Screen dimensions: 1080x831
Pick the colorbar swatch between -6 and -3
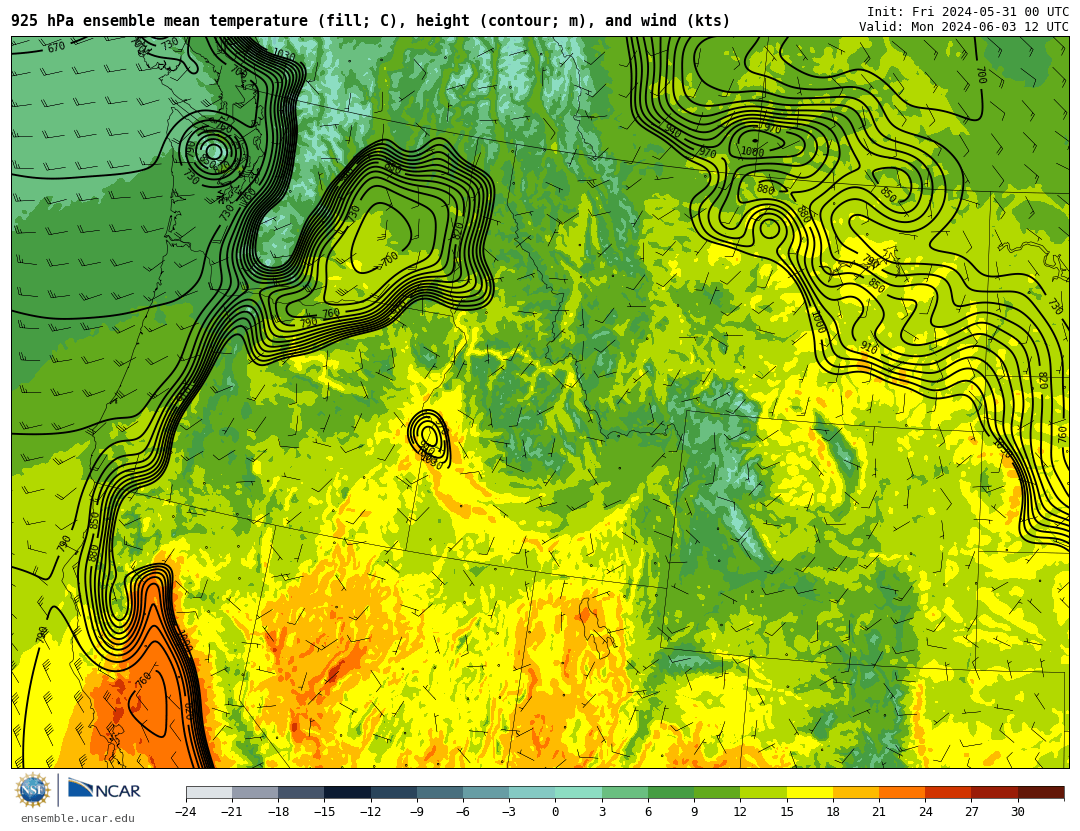(x=486, y=792)
